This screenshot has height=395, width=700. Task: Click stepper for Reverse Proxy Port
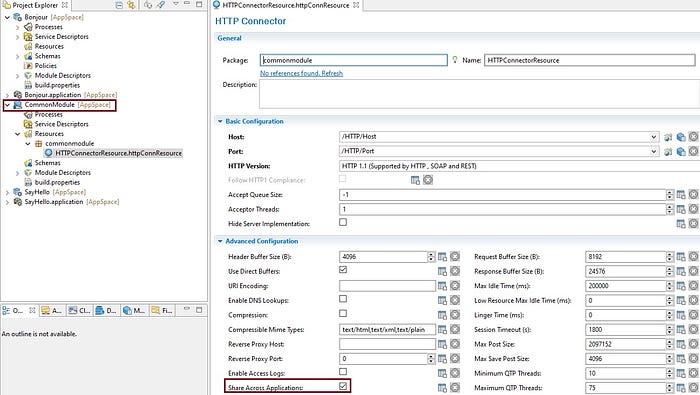pos(431,358)
